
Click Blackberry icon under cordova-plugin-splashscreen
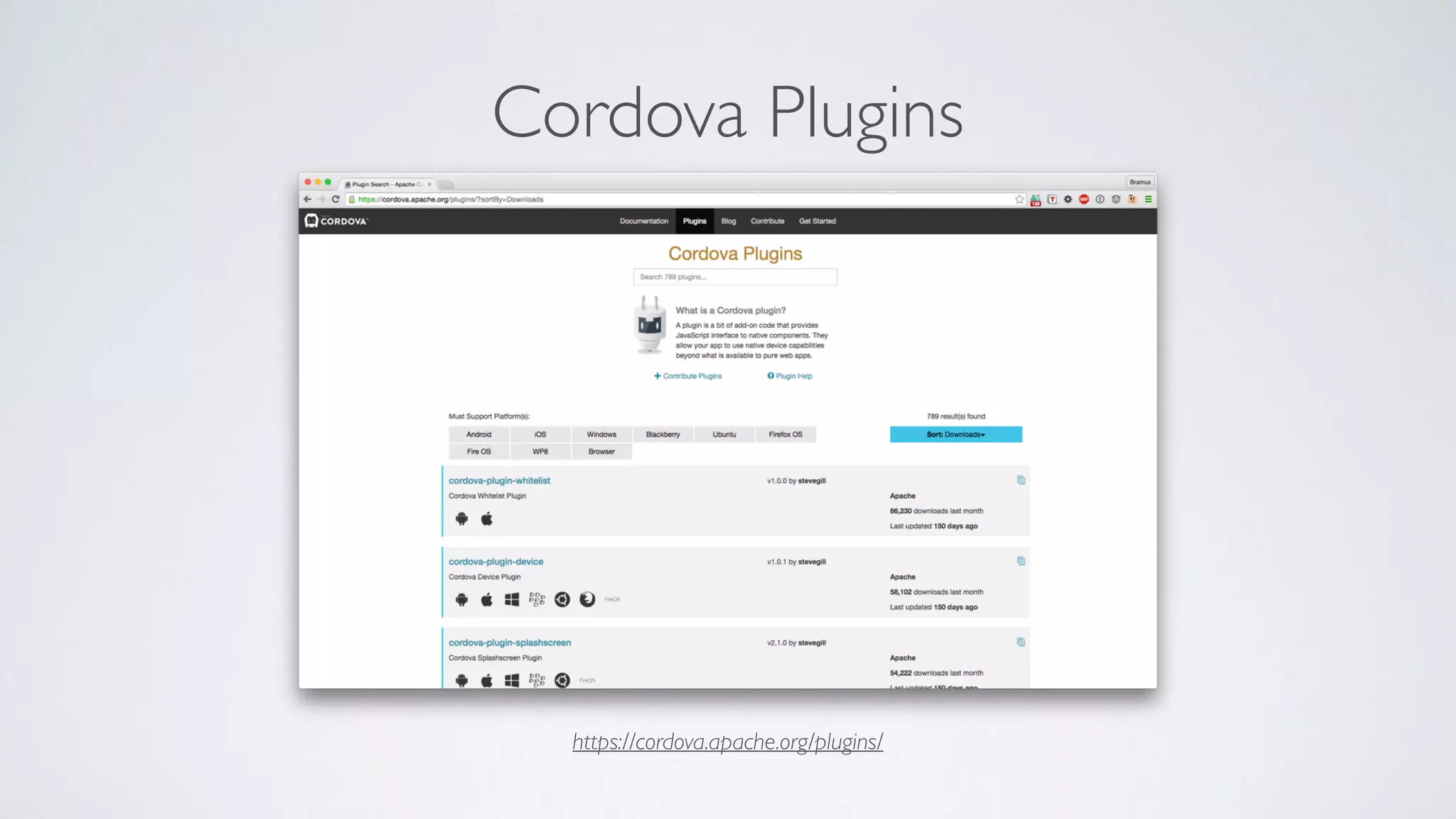coord(537,681)
